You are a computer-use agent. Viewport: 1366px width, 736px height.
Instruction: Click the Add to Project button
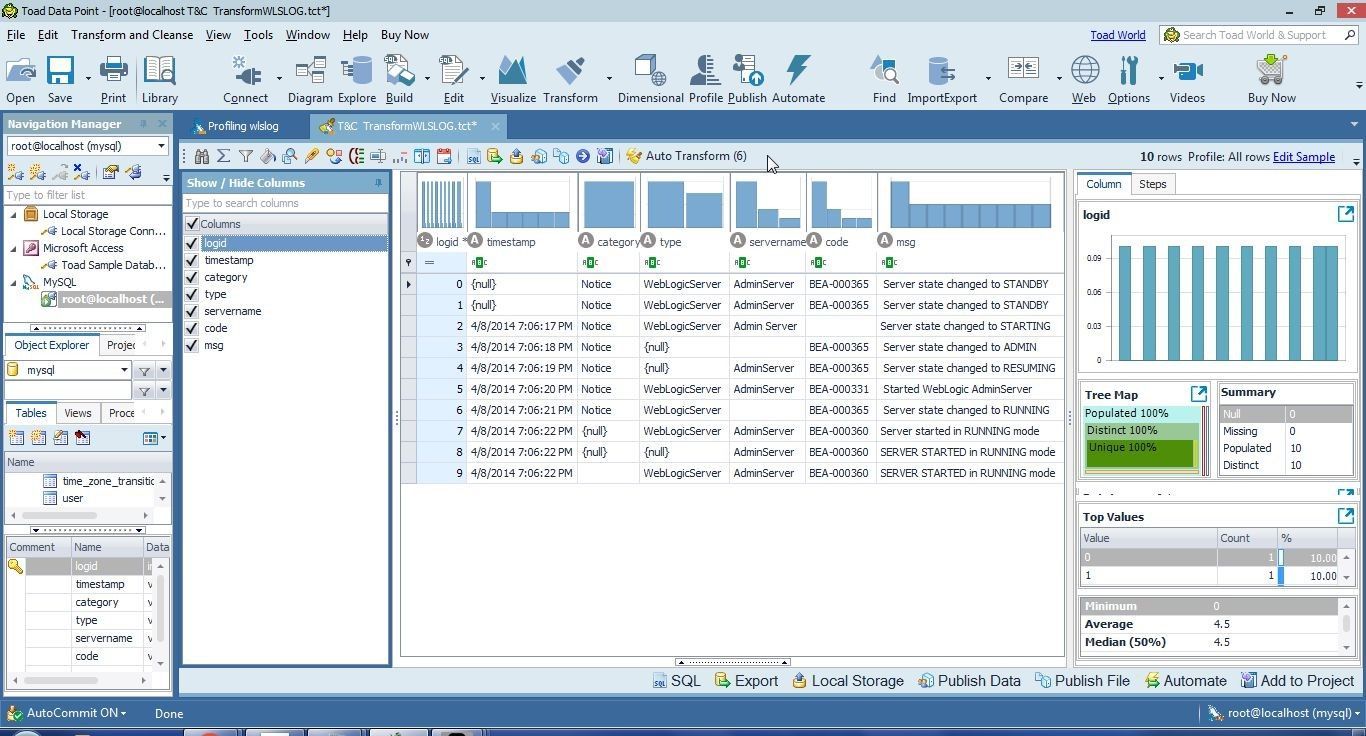(1297, 681)
